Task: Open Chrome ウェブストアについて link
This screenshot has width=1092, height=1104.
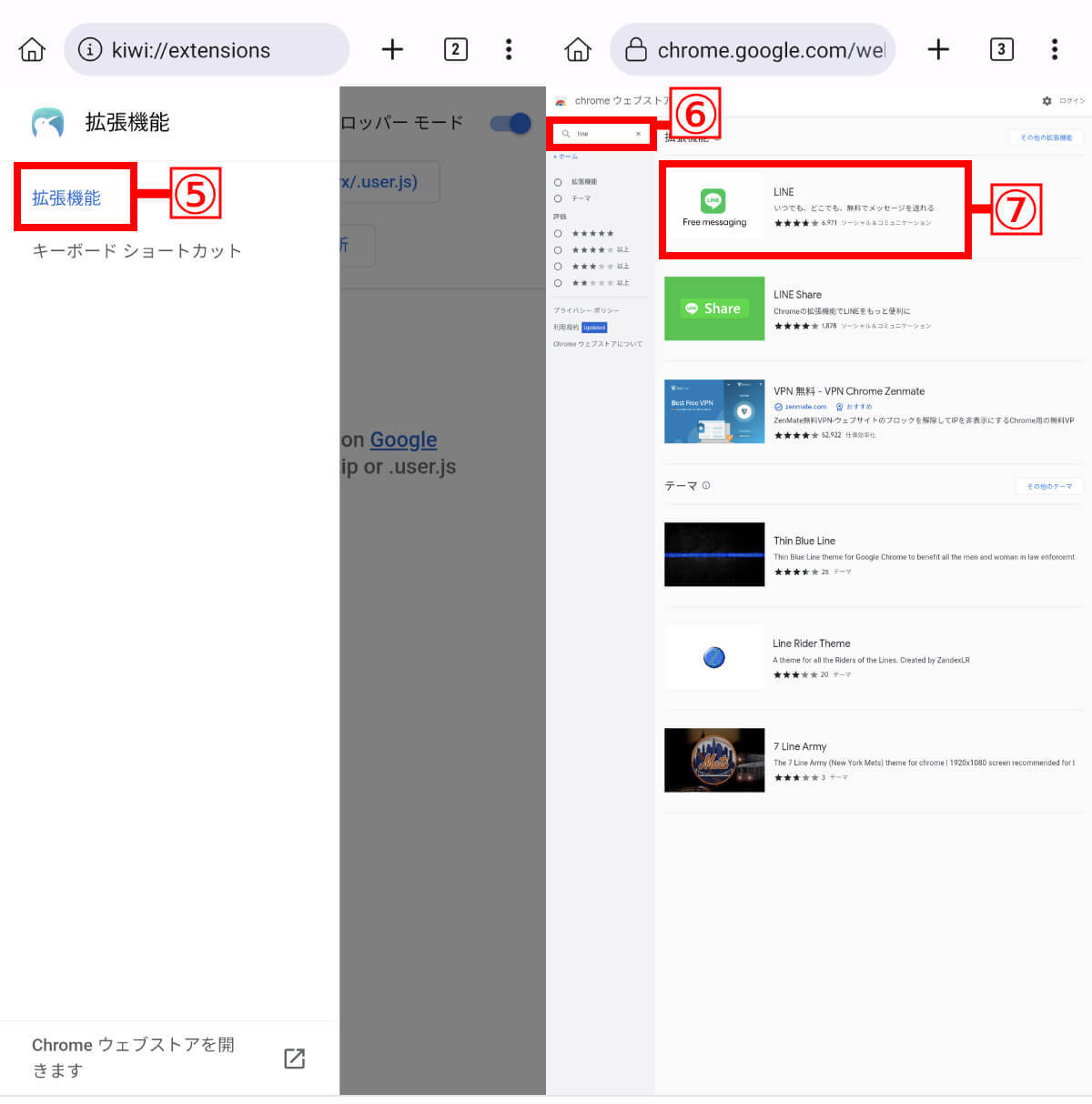Action: click(x=598, y=344)
